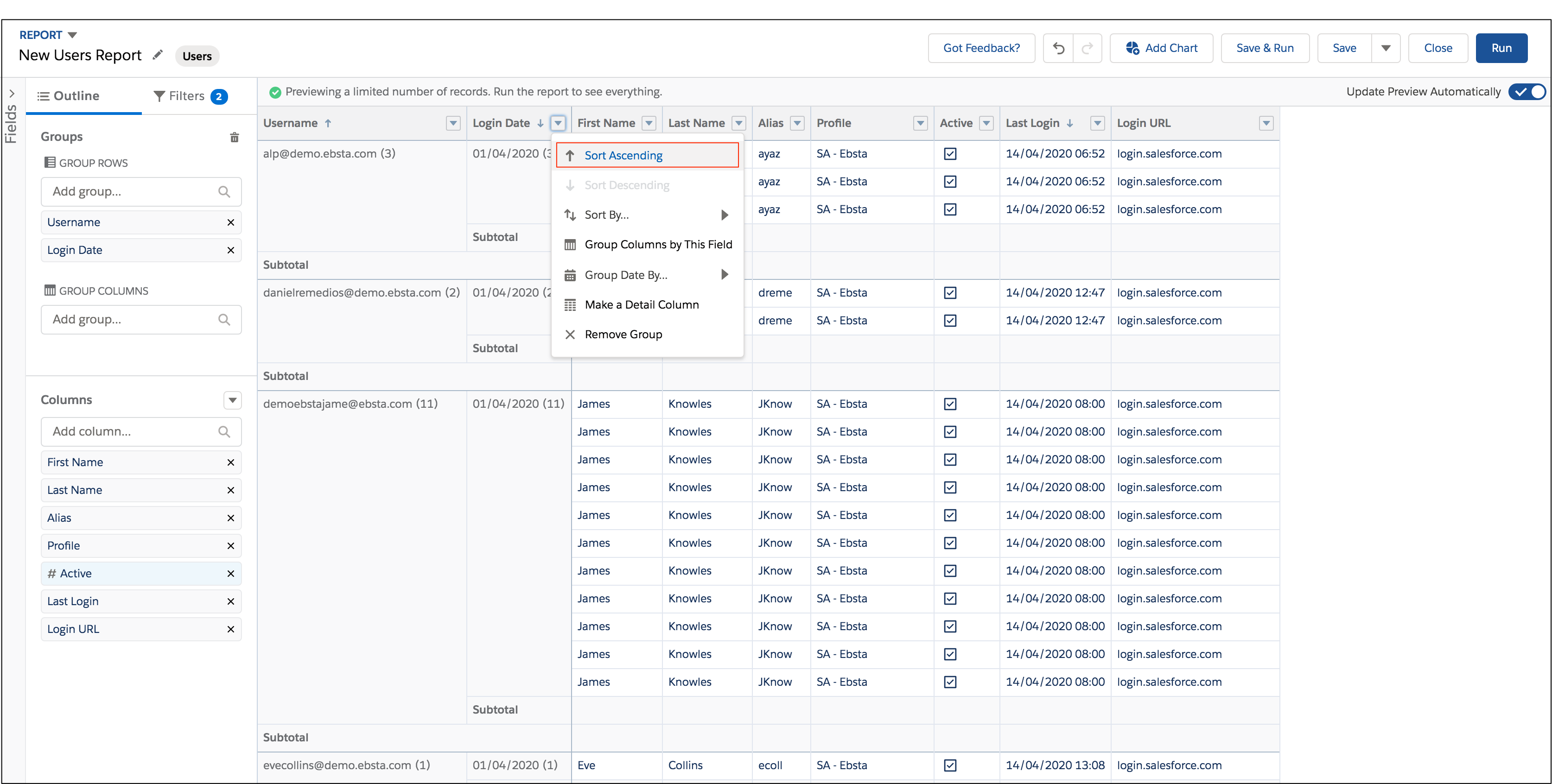
Task: Choose Remove Group in context menu
Action: [623, 335]
